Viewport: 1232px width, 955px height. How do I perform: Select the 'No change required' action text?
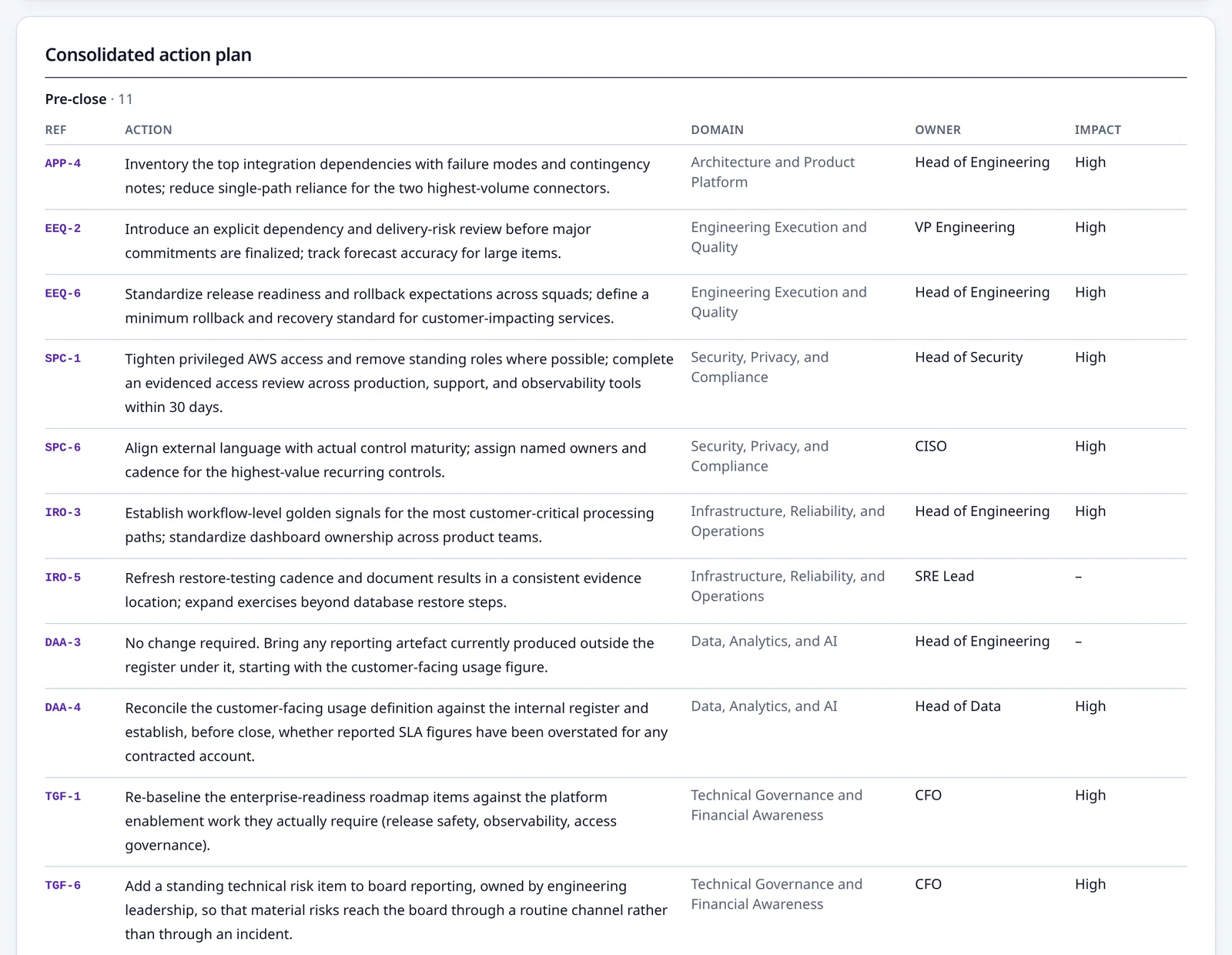390,655
